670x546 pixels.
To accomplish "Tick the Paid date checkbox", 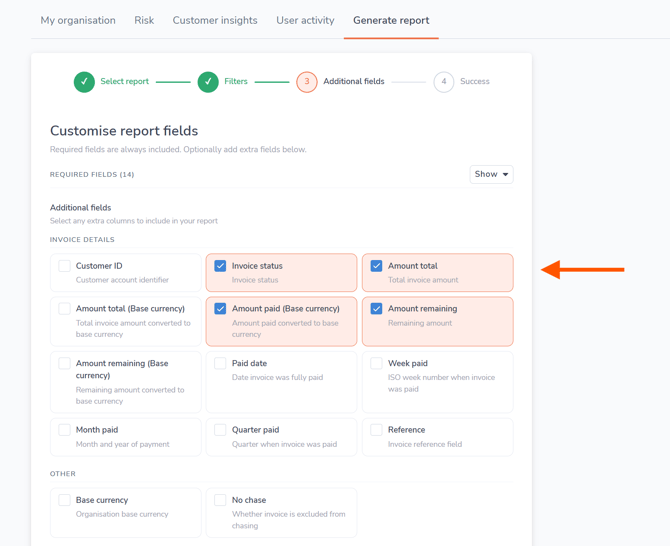I will coord(220,364).
